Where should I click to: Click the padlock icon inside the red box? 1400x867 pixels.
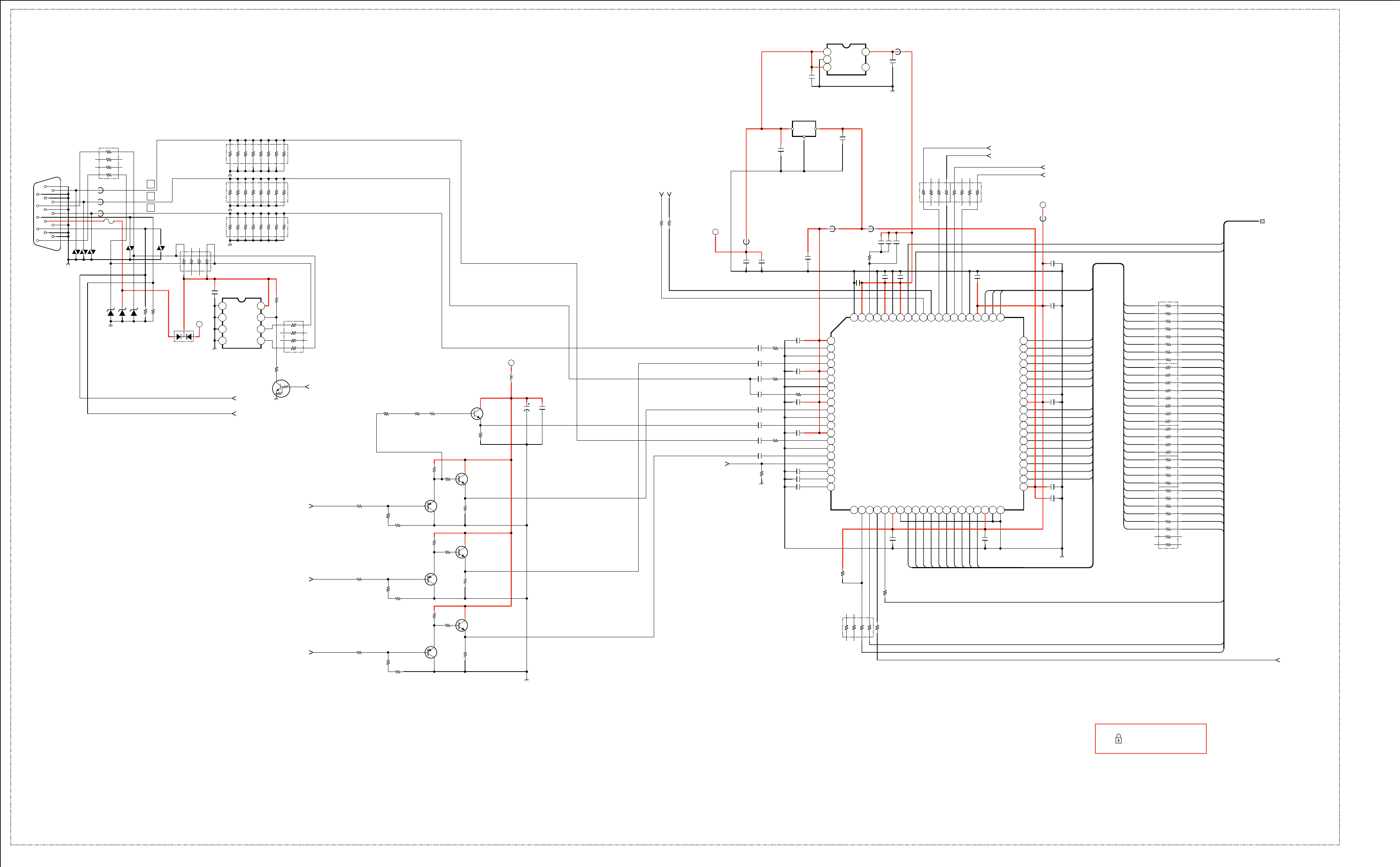1118,739
